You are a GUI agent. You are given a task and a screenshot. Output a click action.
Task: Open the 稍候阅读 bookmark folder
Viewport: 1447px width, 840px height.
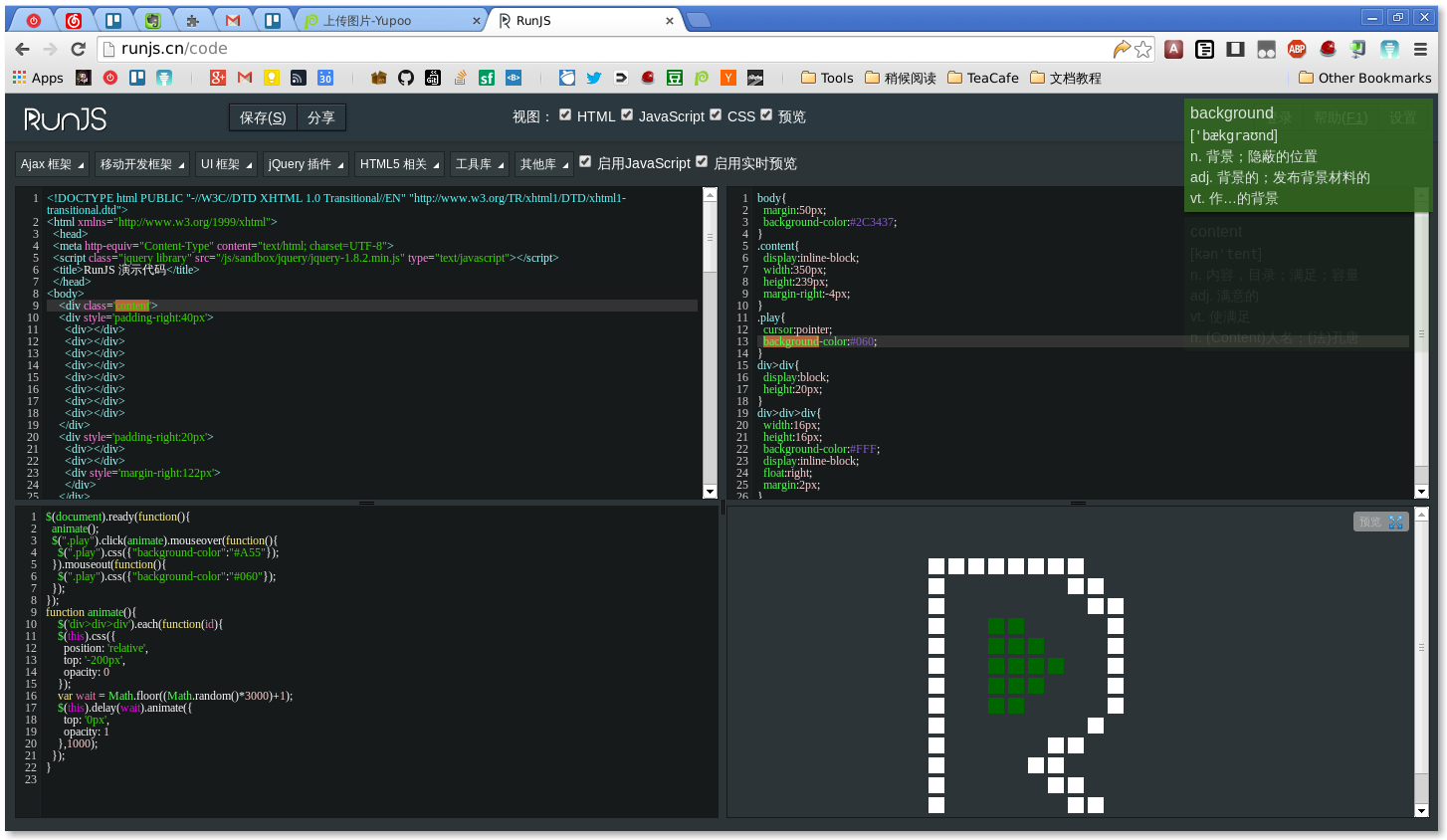(x=901, y=78)
